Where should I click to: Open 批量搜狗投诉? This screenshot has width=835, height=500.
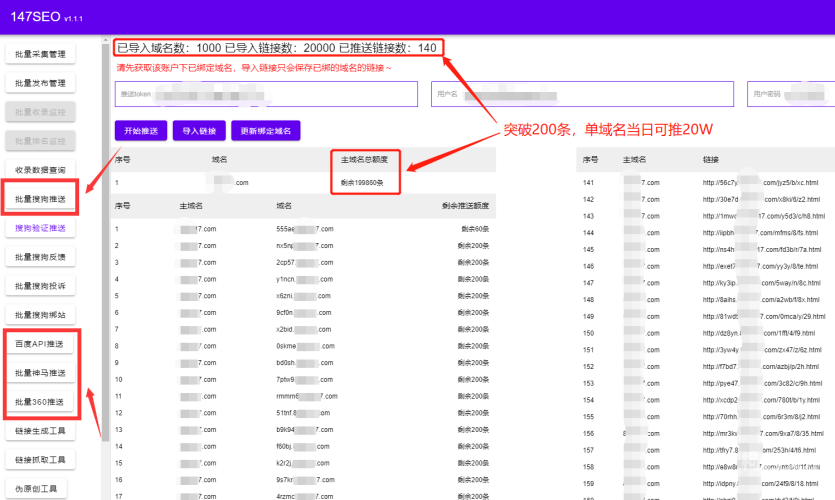click(x=40, y=286)
